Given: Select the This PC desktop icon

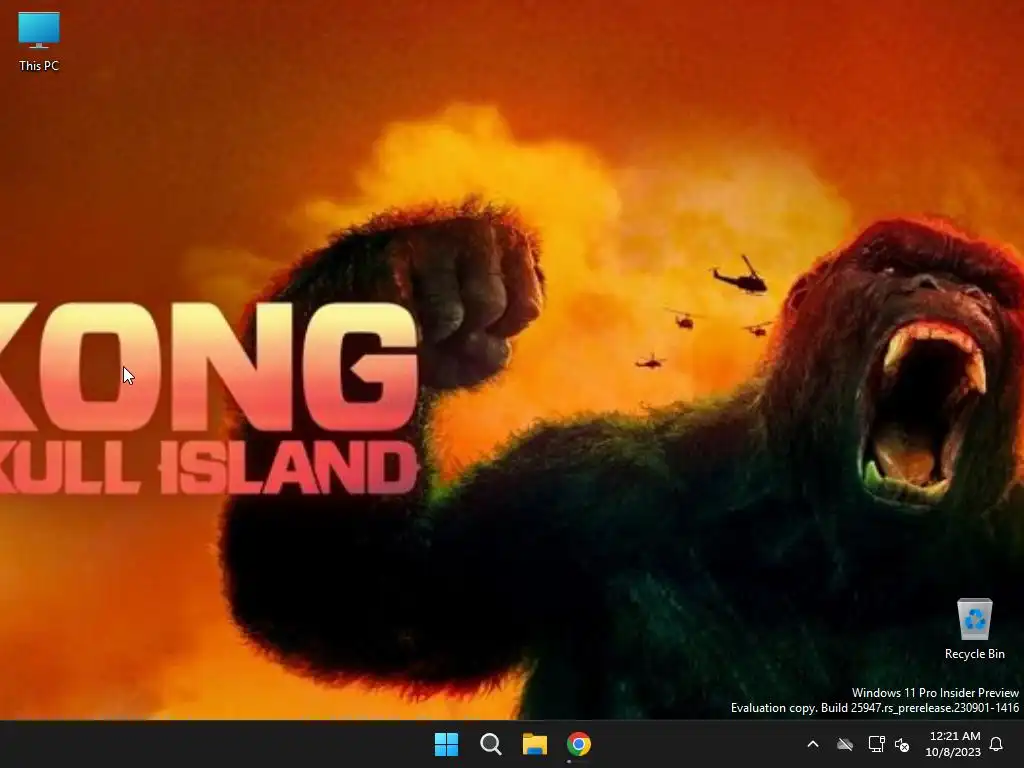Looking at the screenshot, I should click(39, 42).
